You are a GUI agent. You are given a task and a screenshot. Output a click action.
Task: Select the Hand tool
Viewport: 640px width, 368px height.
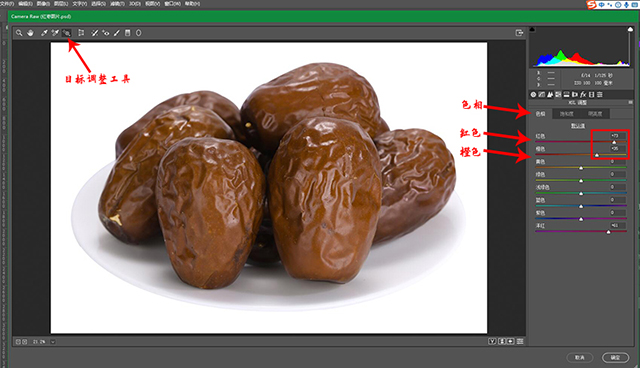pos(30,33)
